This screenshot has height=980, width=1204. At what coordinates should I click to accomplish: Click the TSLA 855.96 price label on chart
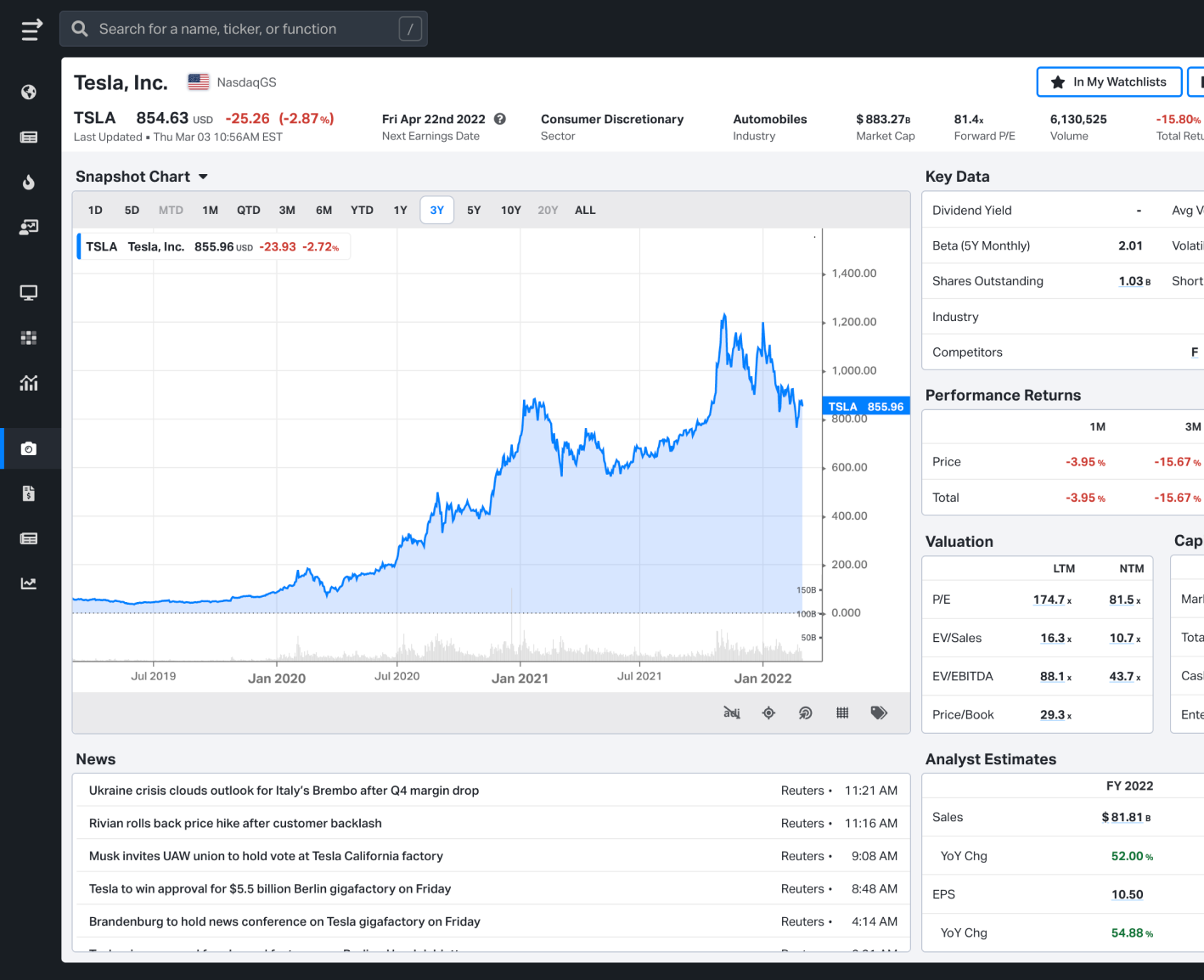pyautogui.click(x=866, y=407)
